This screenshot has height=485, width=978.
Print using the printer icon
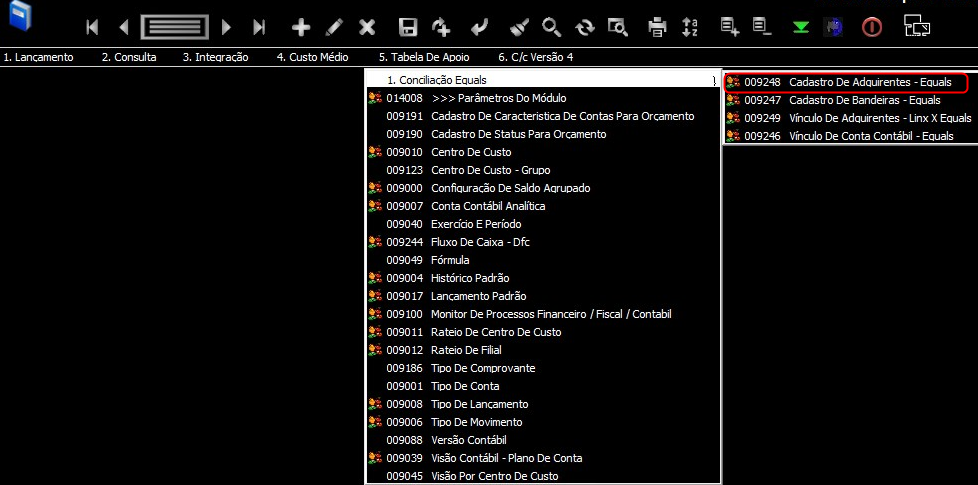point(657,27)
